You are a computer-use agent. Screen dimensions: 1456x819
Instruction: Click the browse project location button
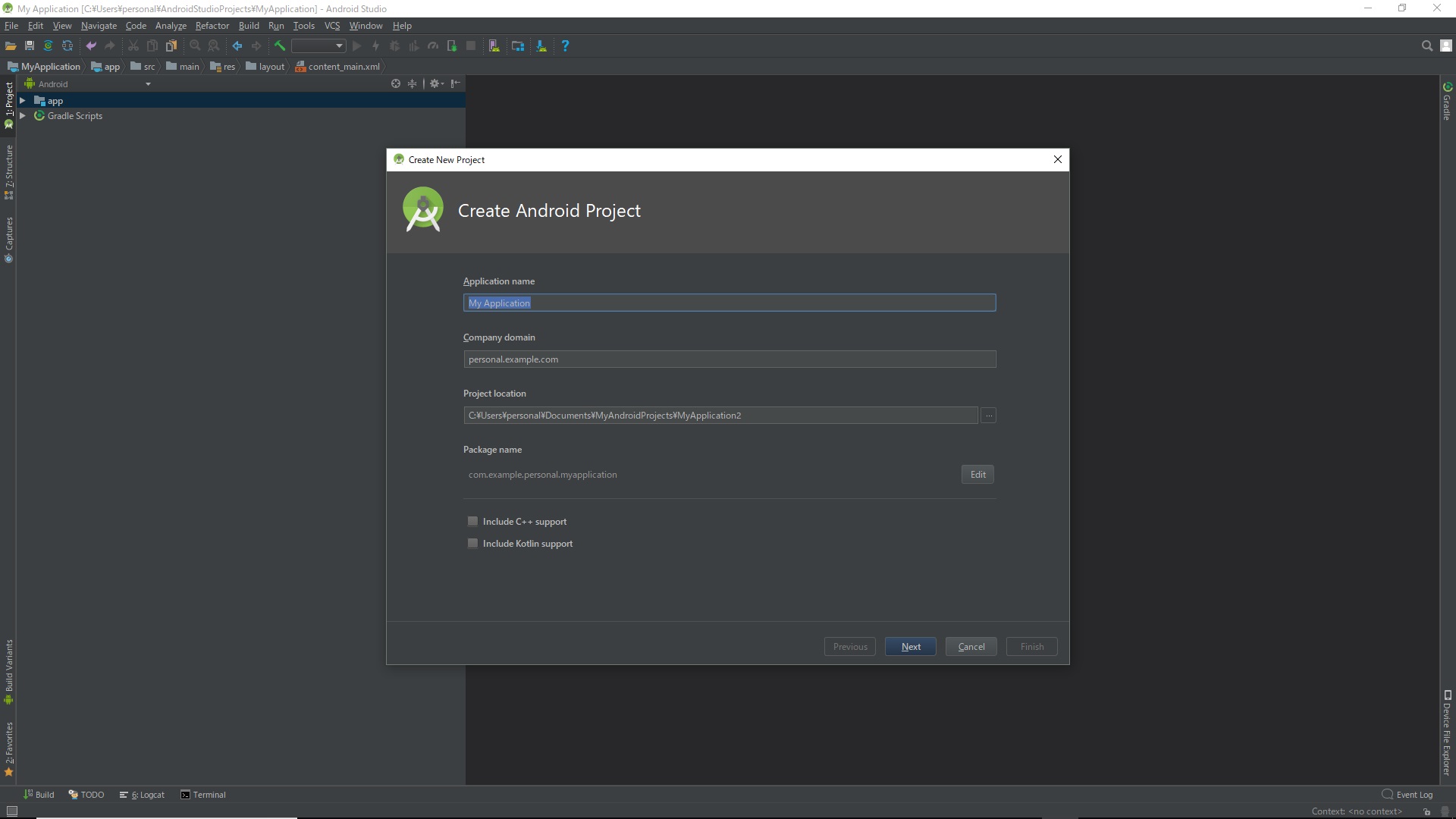coord(989,416)
